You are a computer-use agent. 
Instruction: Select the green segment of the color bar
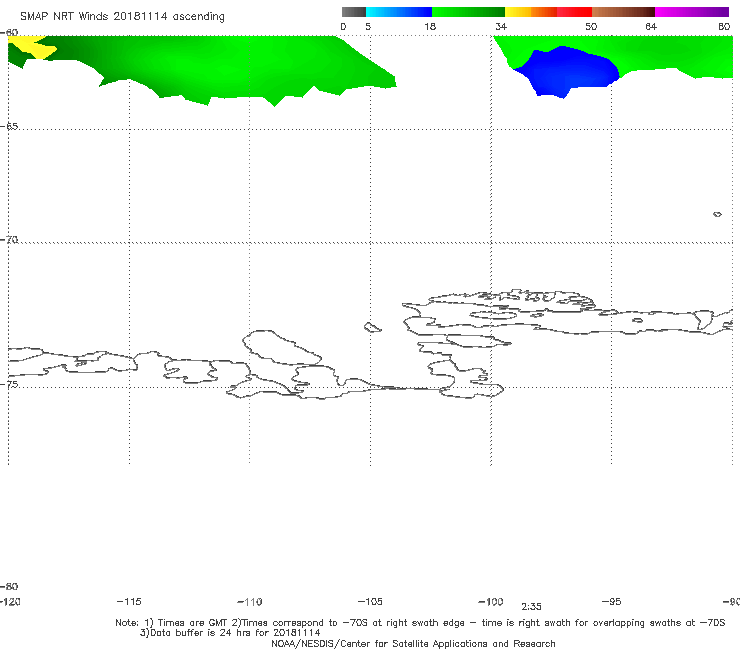click(469, 12)
